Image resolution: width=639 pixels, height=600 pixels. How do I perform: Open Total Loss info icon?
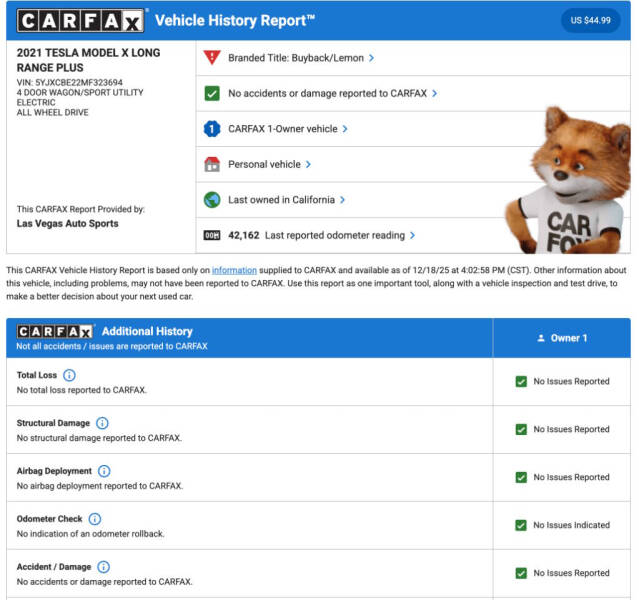69,376
